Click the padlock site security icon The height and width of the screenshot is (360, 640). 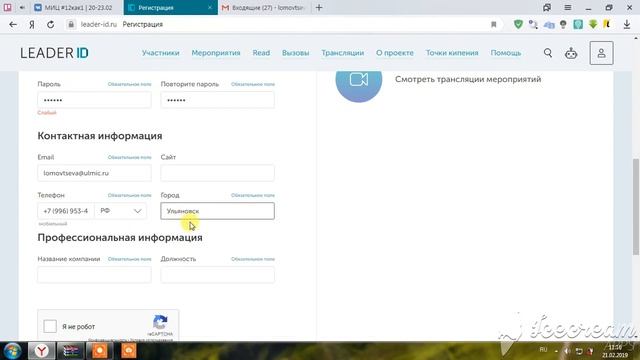(71, 24)
